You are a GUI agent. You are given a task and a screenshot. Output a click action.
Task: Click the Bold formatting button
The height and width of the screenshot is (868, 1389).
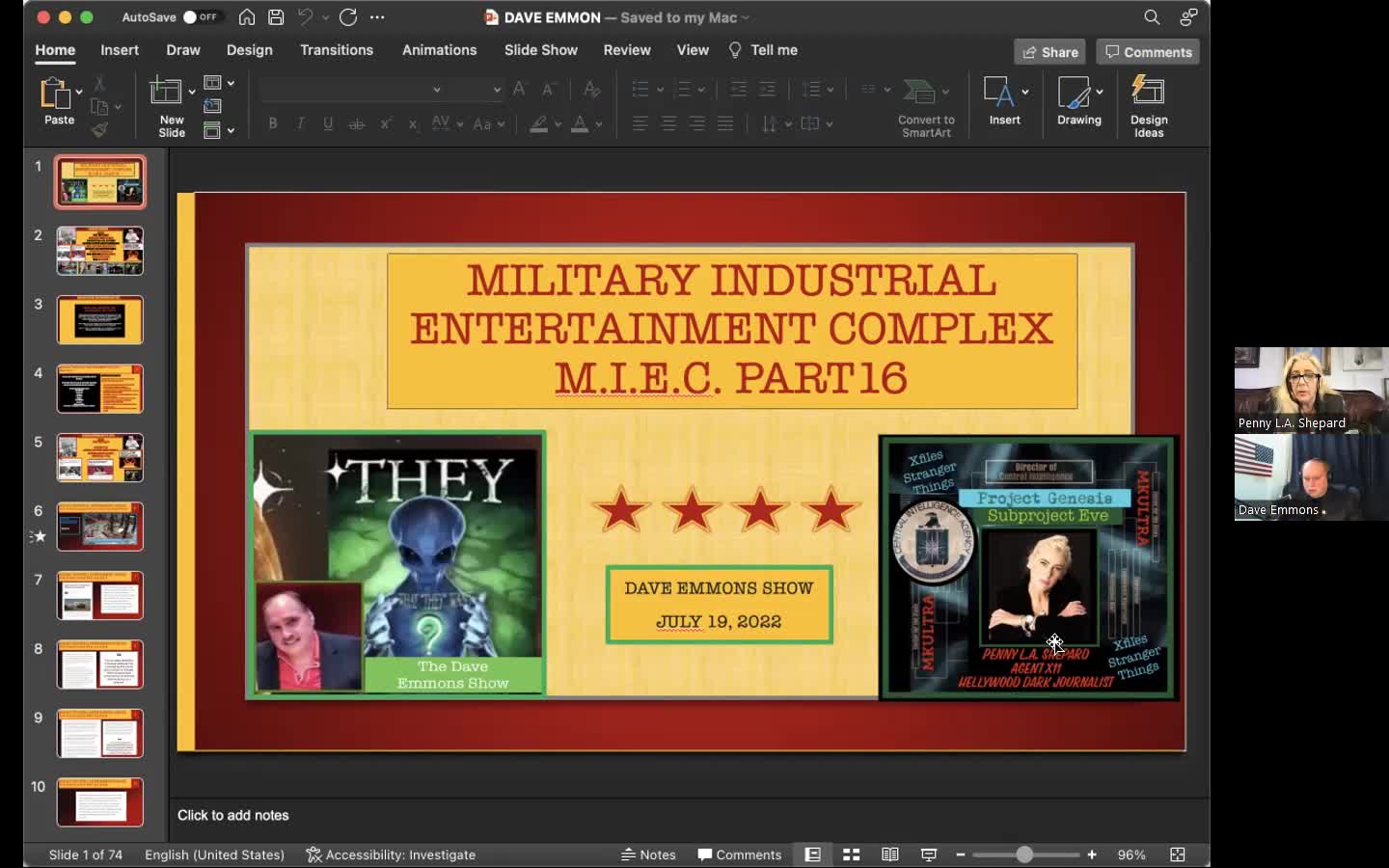(x=273, y=123)
